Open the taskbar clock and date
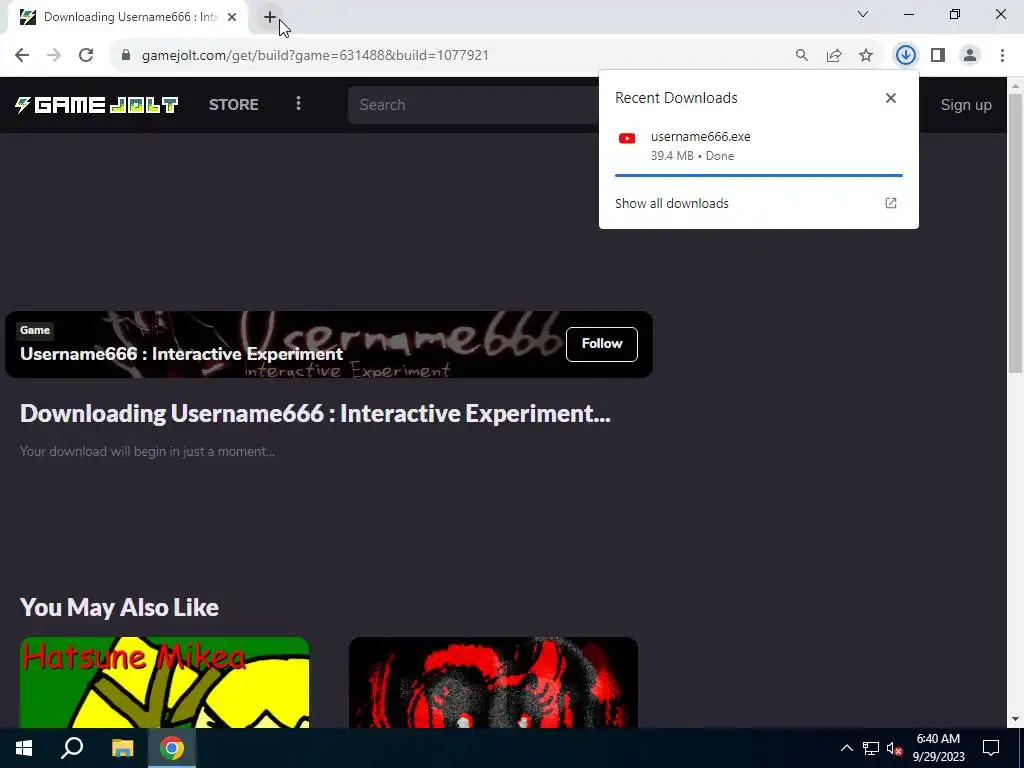Viewport: 1024px width, 768px height. (938, 748)
